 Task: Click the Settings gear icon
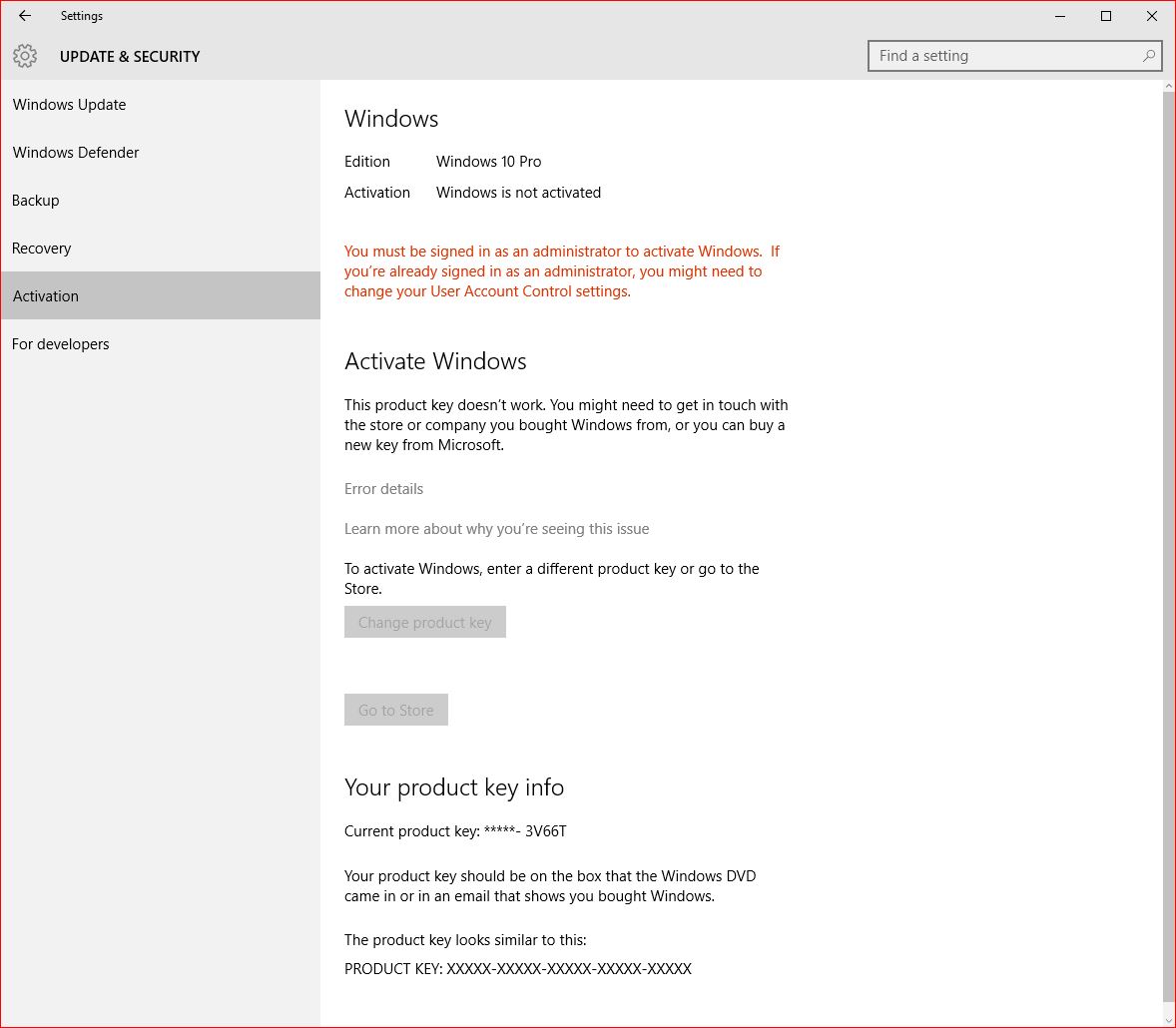tap(25, 56)
